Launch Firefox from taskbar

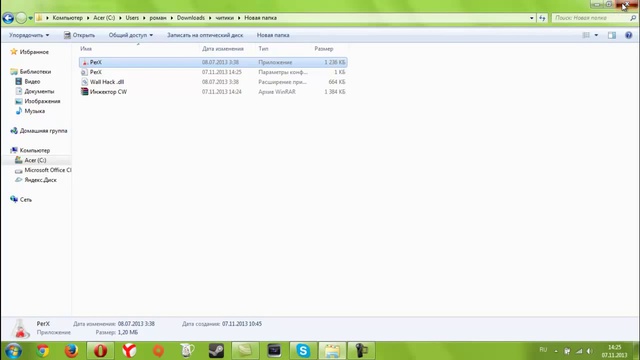(x=71, y=351)
